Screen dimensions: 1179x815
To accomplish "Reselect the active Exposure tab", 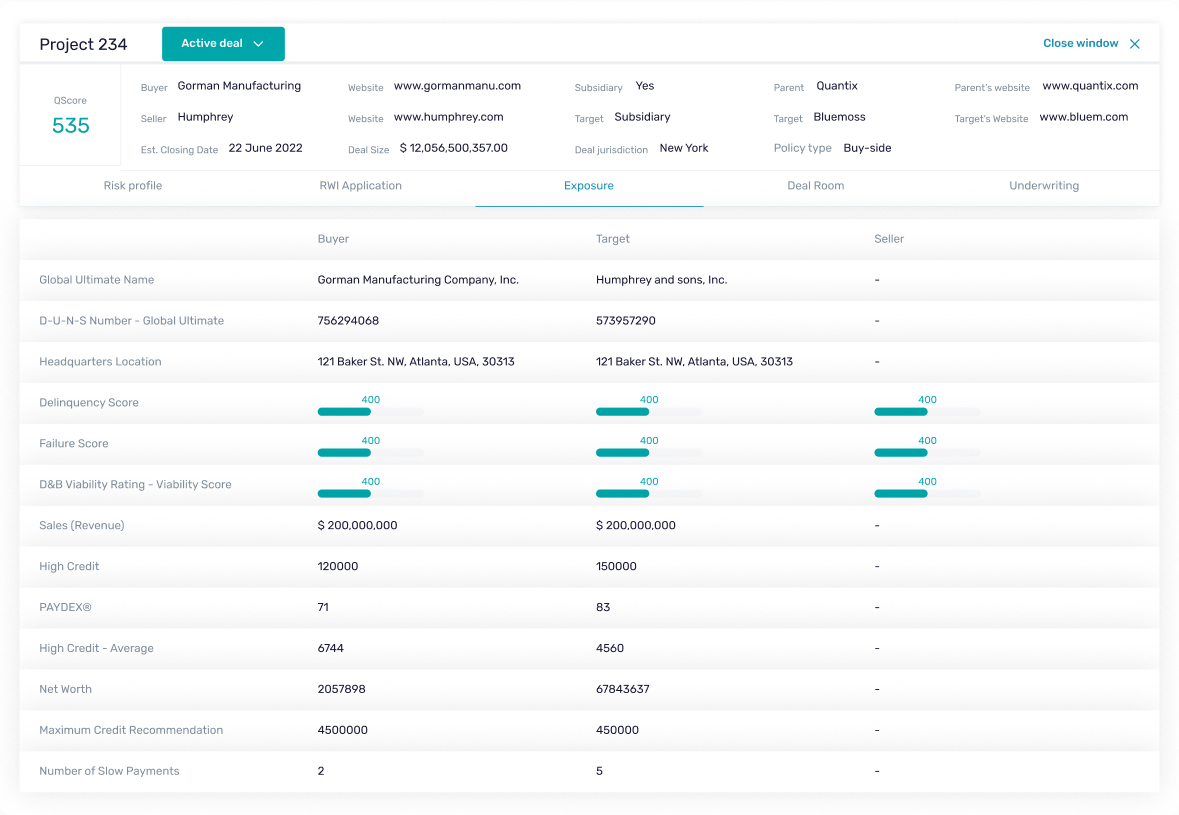I will point(588,185).
